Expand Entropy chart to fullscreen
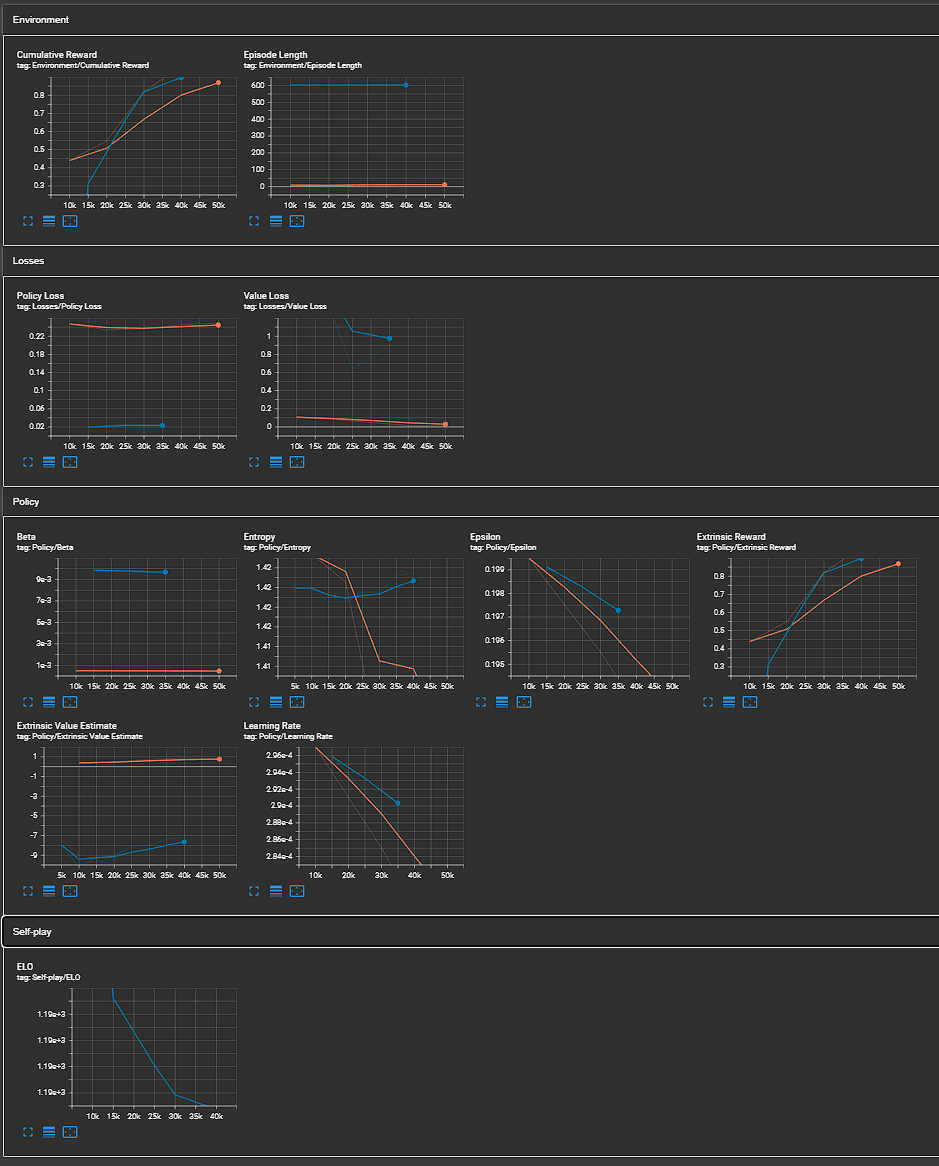The image size is (939, 1166). tap(254, 702)
